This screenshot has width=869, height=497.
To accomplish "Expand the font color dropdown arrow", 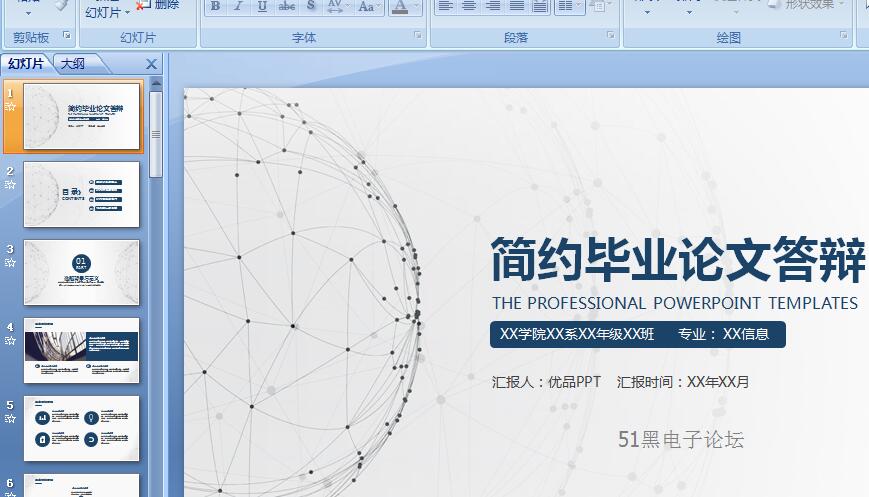I will point(415,7).
